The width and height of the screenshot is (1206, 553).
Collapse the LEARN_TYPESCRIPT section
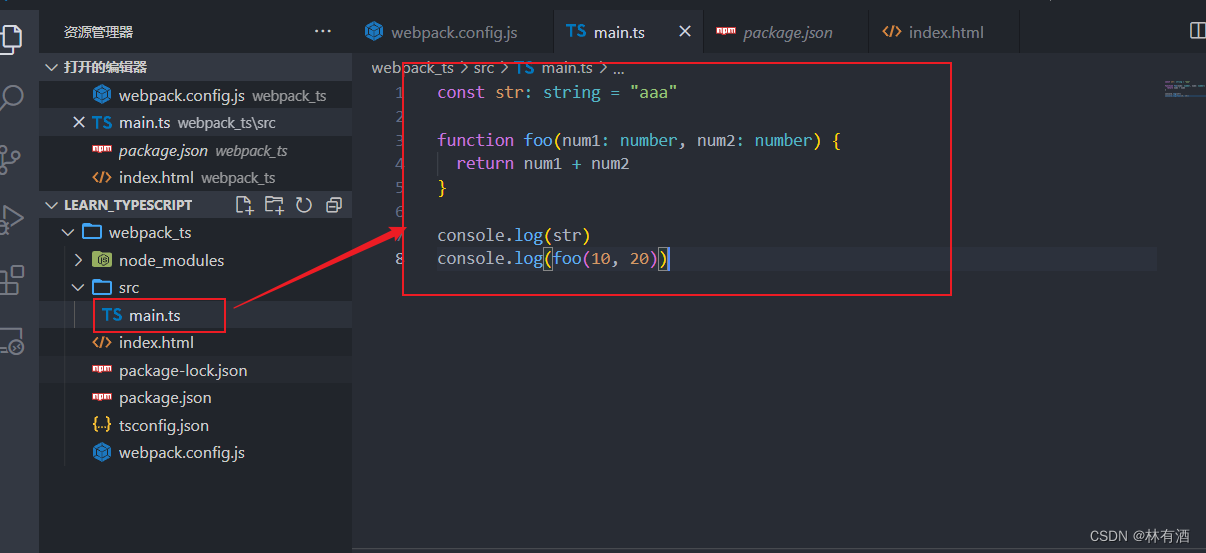click(x=52, y=205)
